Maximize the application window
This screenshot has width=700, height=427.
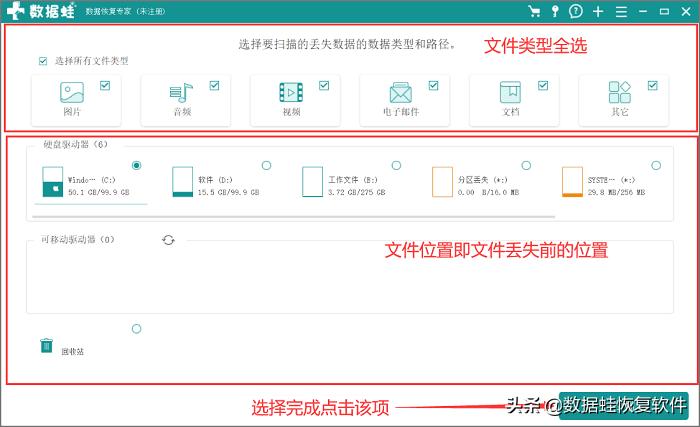[x=664, y=12]
